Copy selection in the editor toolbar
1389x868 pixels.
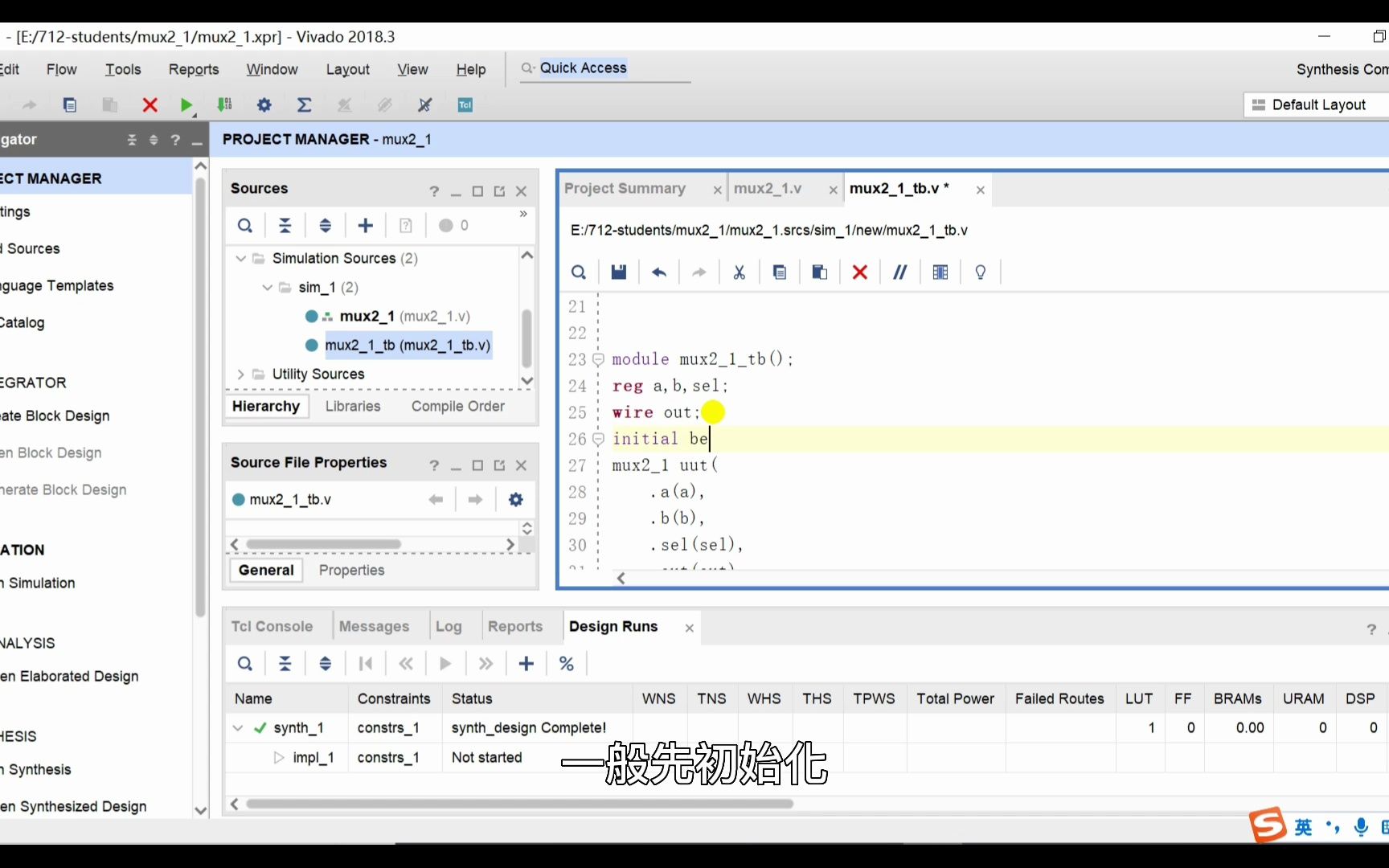click(780, 272)
